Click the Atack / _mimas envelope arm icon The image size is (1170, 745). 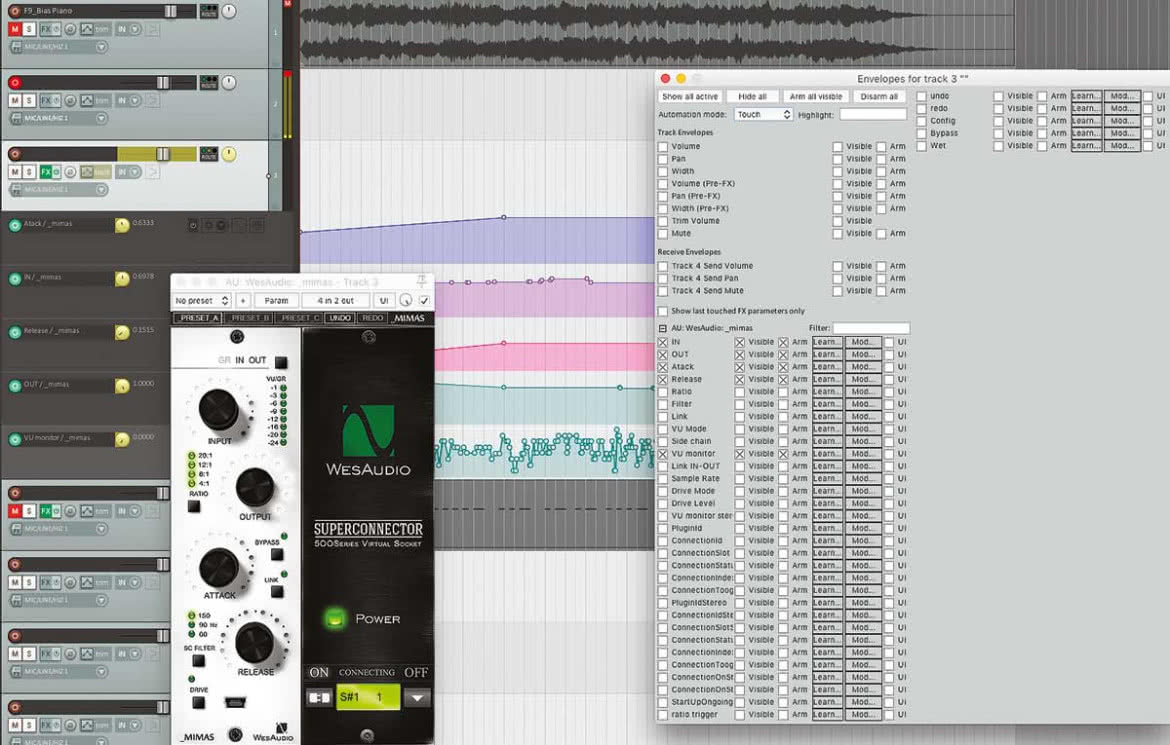[x=15, y=225]
